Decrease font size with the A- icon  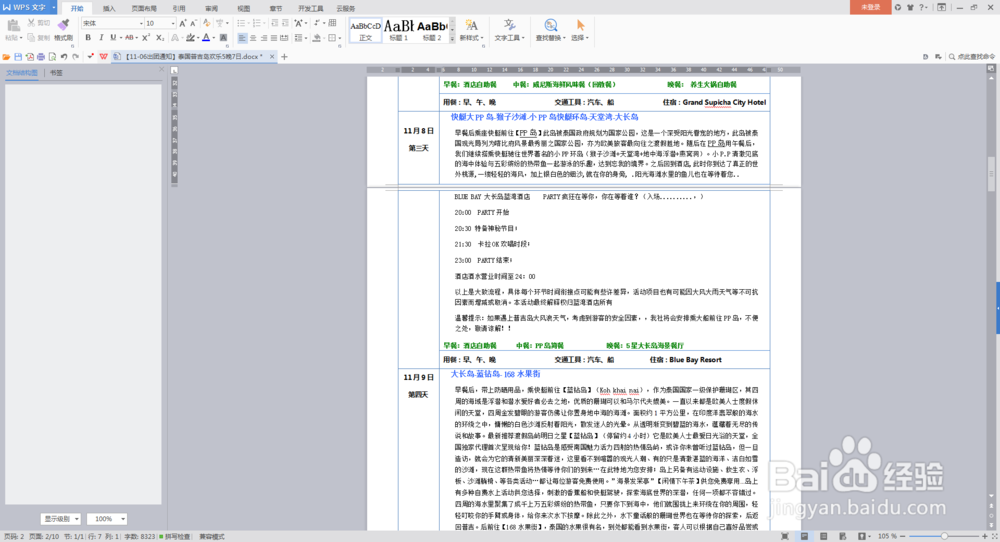(193, 24)
